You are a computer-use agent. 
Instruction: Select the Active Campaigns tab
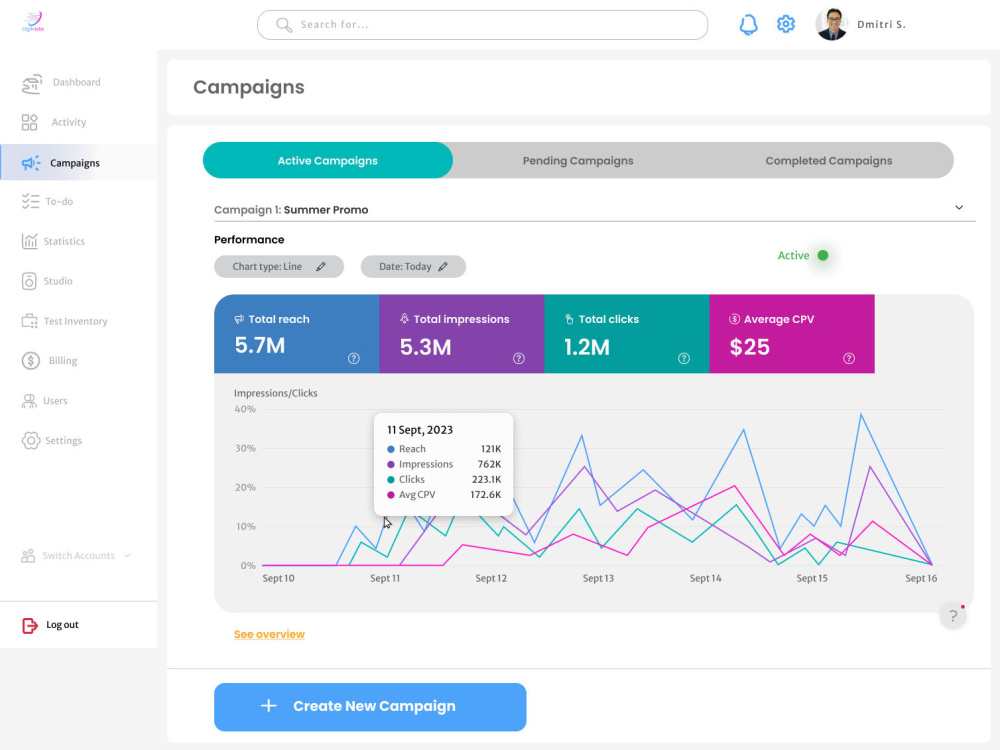tap(328, 161)
